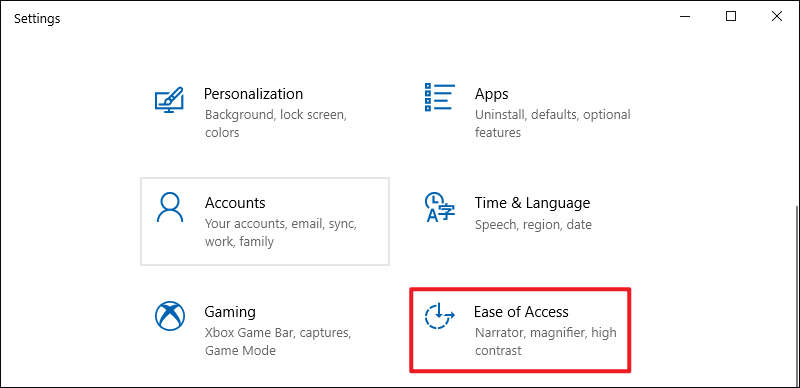Screen dimensions: 800x388
Task: Click the 'Your accounts, email, sync' description
Action: [x=281, y=232]
